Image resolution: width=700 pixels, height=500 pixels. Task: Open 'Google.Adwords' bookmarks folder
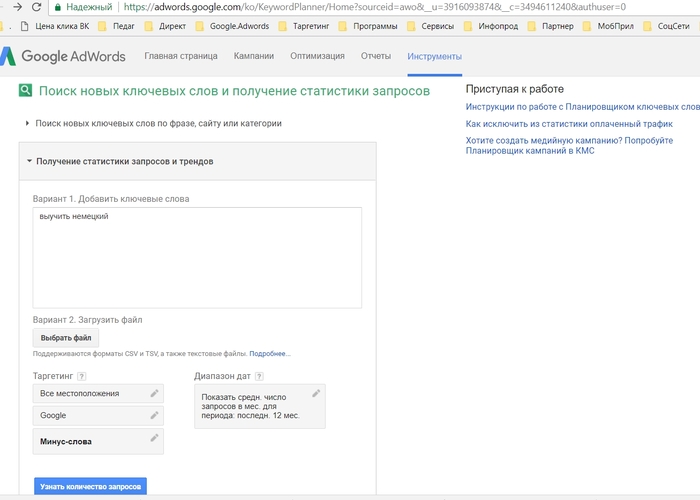[233, 26]
